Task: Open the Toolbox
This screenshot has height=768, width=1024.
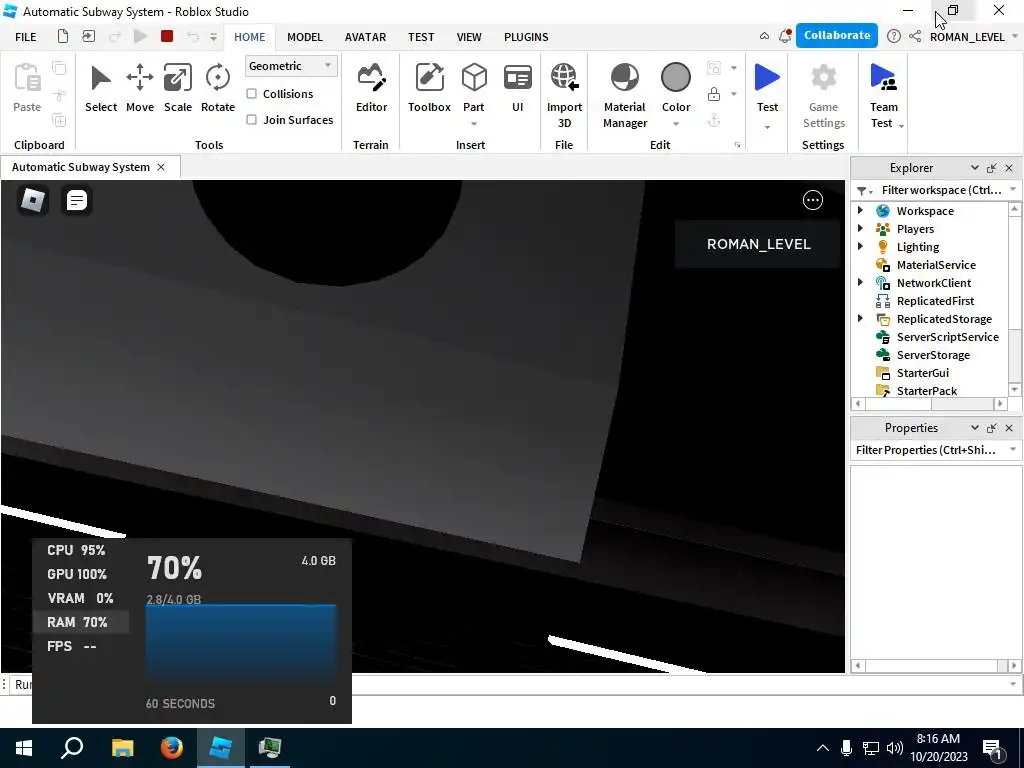Action: (x=429, y=89)
